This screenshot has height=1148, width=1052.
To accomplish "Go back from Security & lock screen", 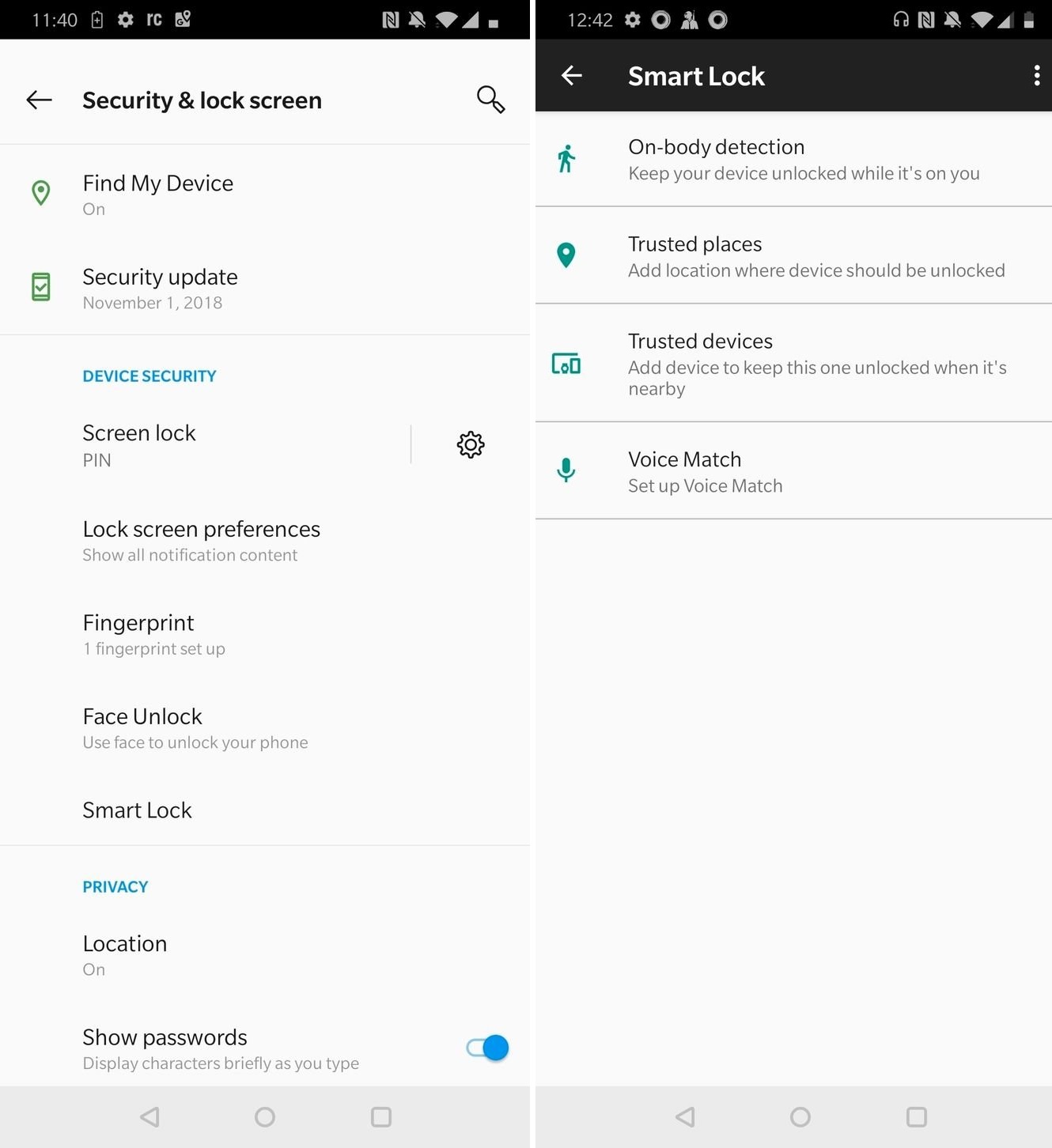I will click(39, 100).
